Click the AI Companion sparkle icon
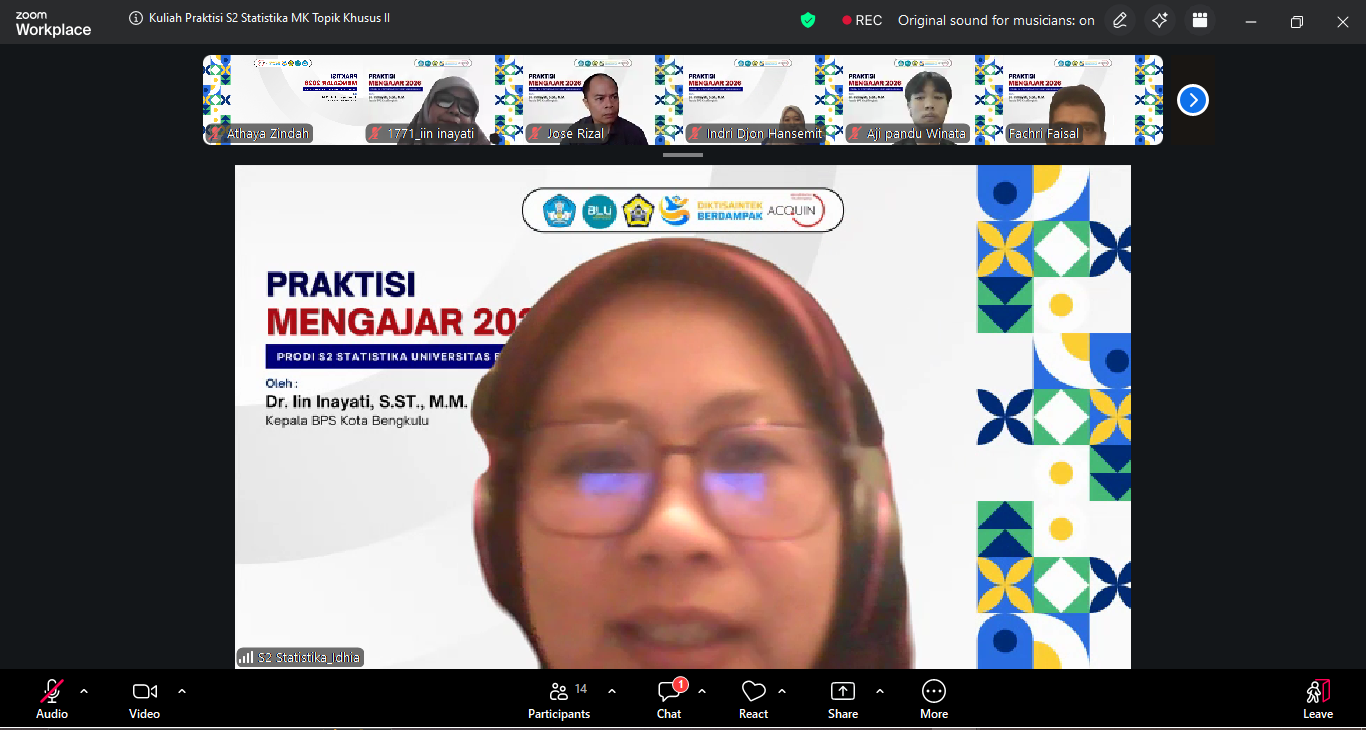 click(x=1159, y=21)
